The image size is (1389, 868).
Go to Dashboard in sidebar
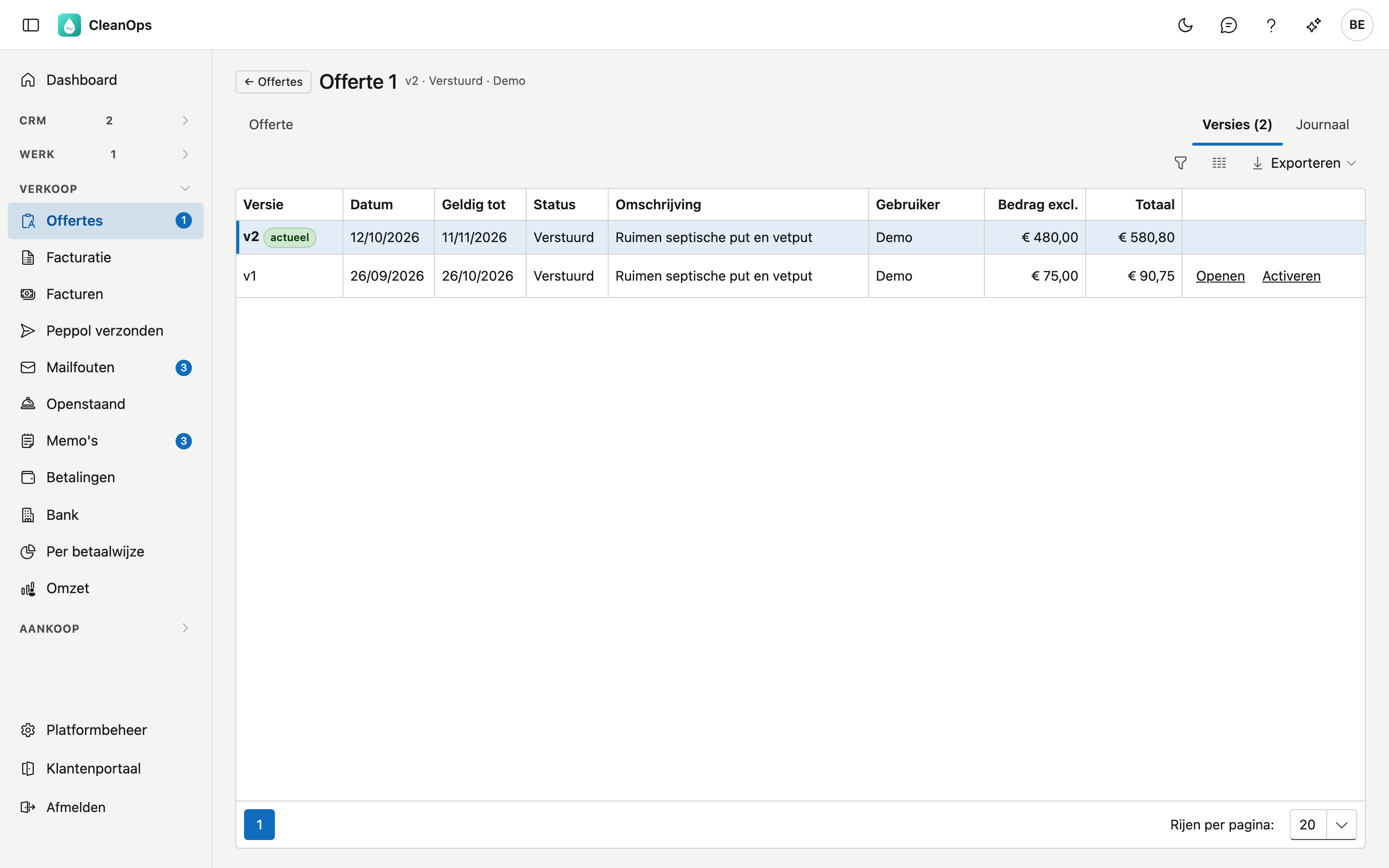click(x=106, y=80)
